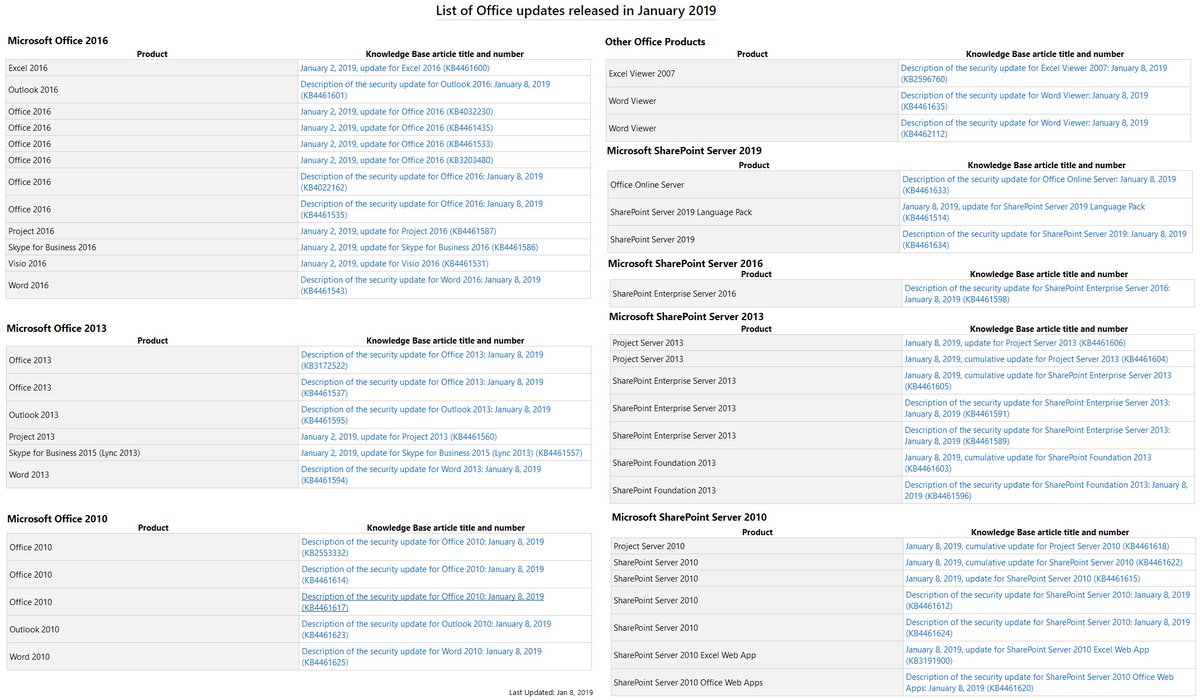The image size is (1200, 700).
Task: Open Project Server 2010 cumulative update KB4461618
Action: (1037, 546)
